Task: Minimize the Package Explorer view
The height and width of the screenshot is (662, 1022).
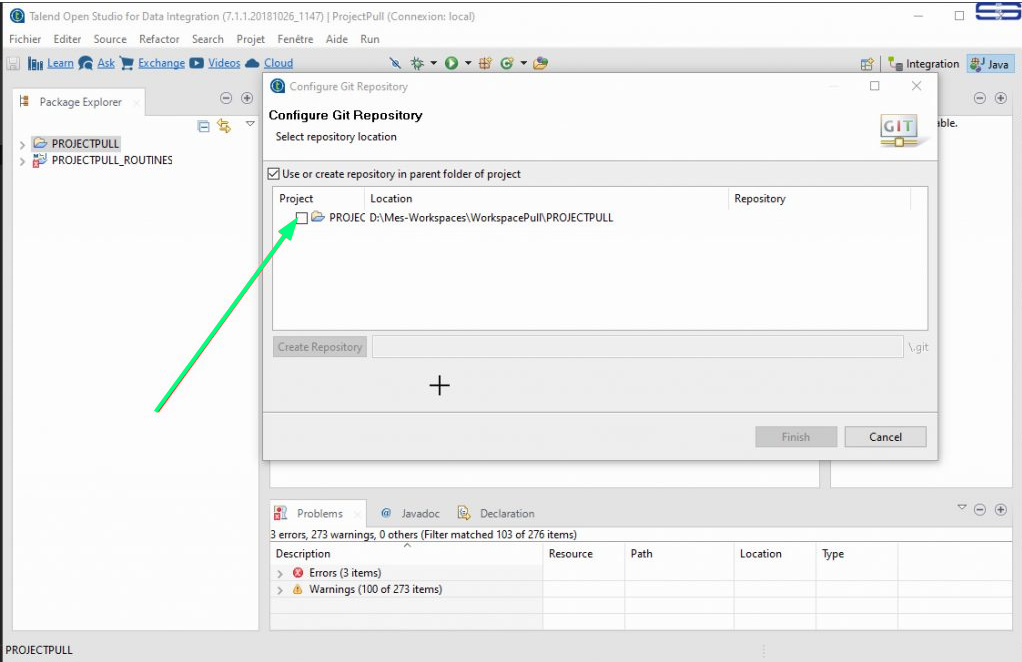Action: click(x=226, y=98)
